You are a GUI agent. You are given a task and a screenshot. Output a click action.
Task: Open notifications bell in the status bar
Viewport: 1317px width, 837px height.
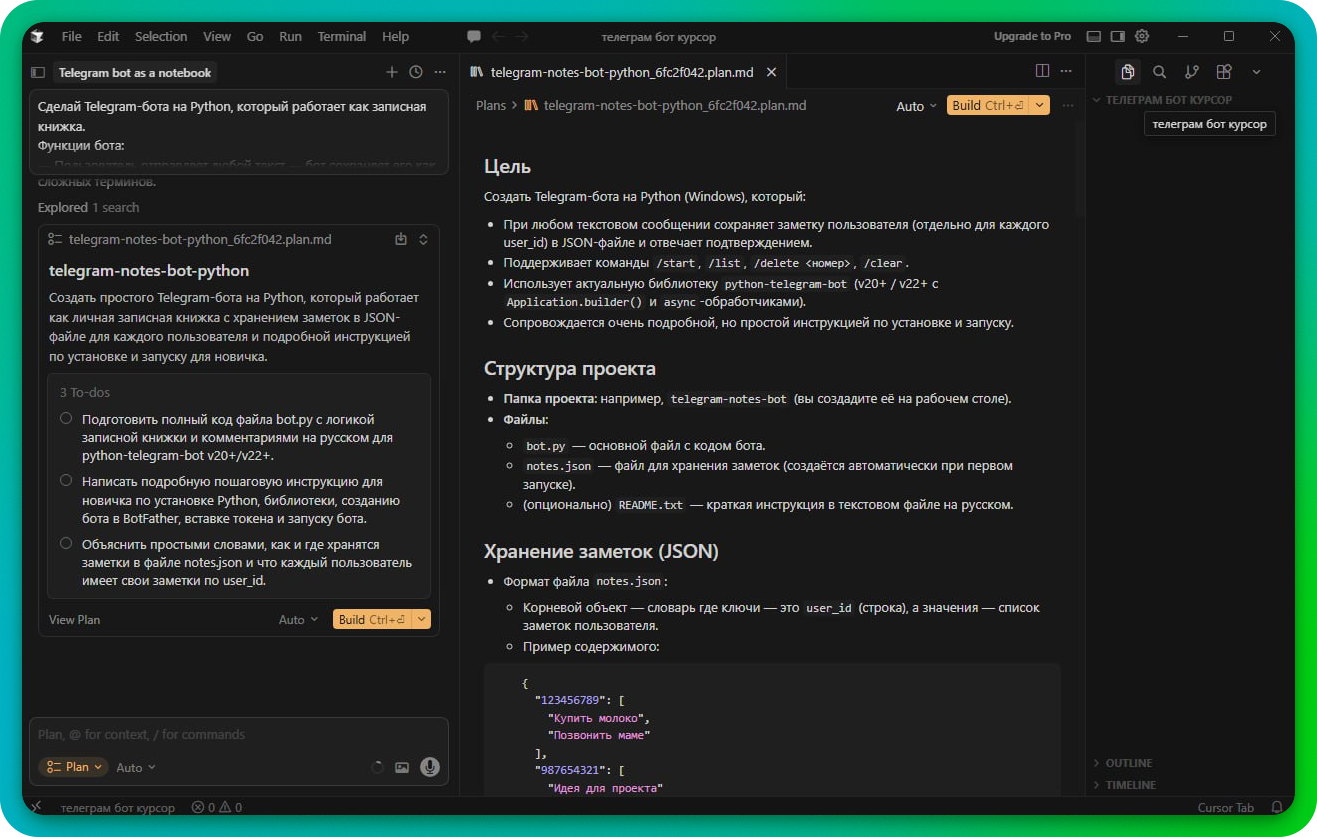[x=1277, y=807]
